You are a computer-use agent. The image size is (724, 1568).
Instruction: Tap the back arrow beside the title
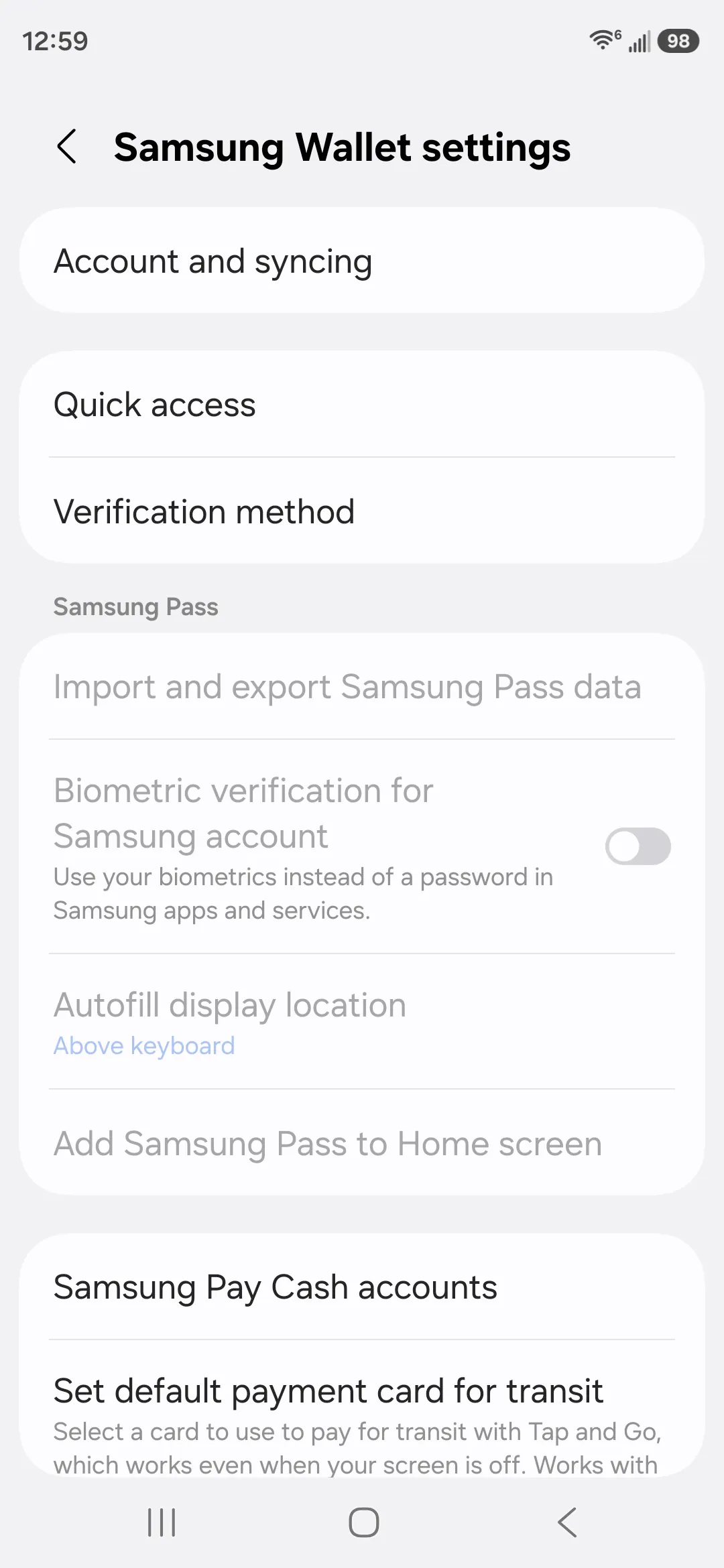click(66, 147)
